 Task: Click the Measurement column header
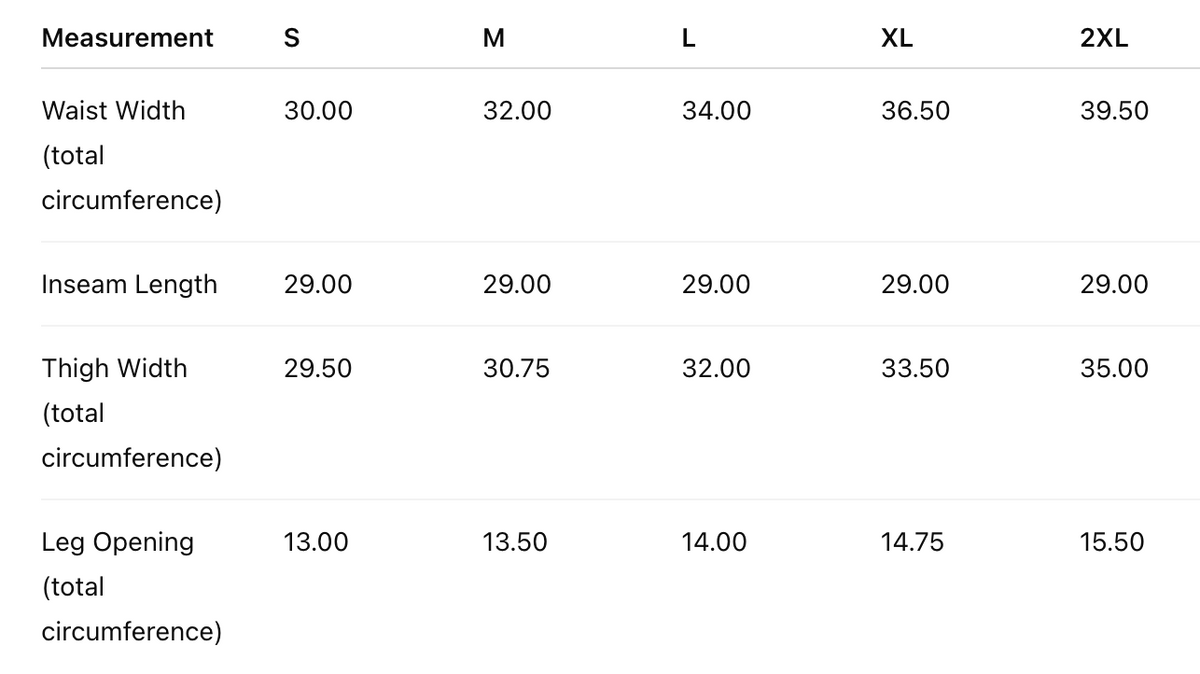[127, 38]
